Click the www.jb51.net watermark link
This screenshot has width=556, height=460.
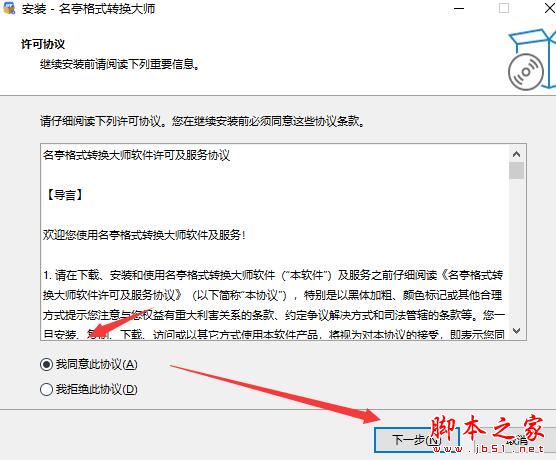(x=489, y=449)
